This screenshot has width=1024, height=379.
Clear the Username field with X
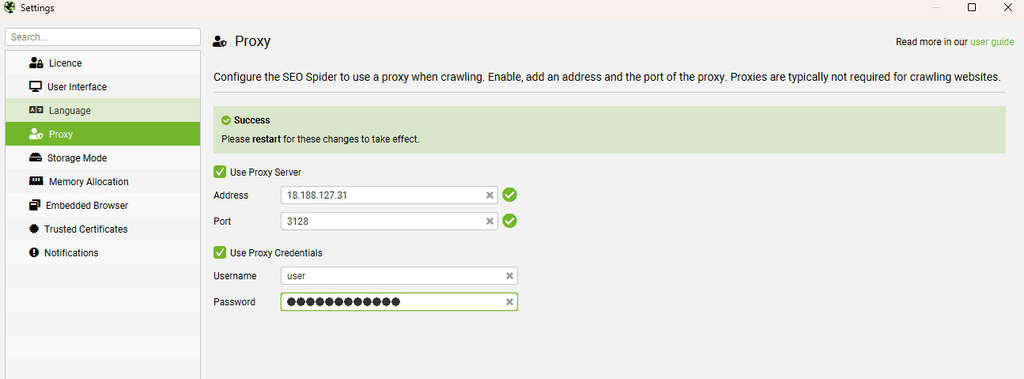tap(509, 276)
